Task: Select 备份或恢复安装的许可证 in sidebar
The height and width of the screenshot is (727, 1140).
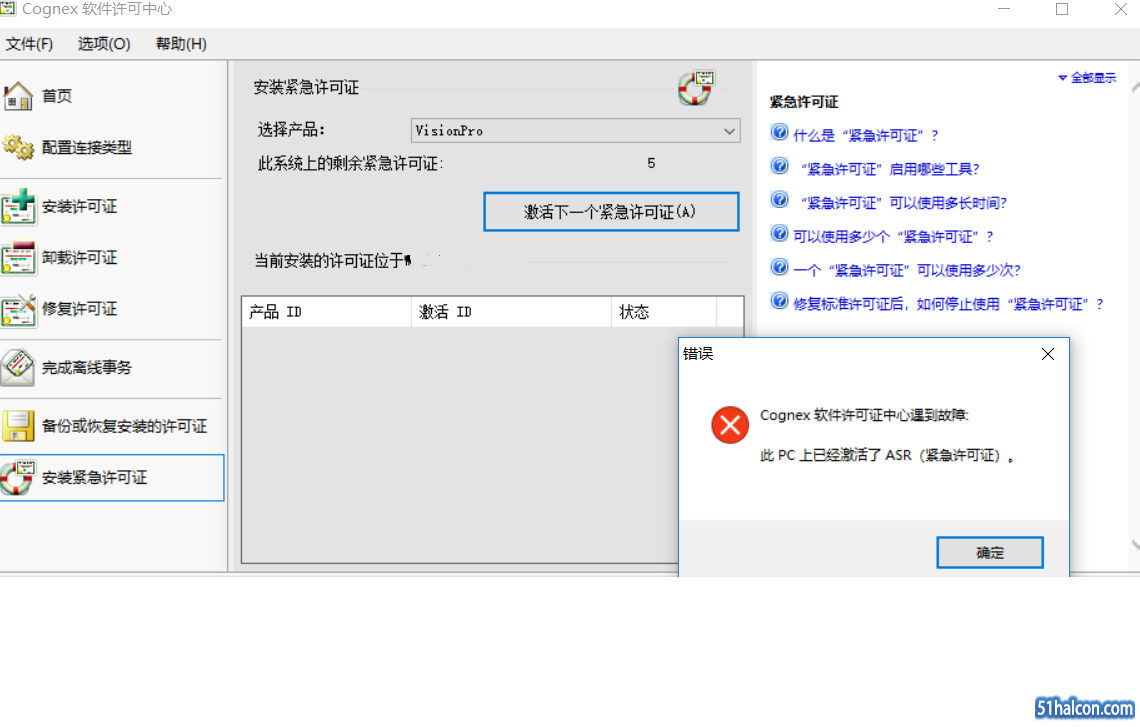Action: tap(124, 426)
